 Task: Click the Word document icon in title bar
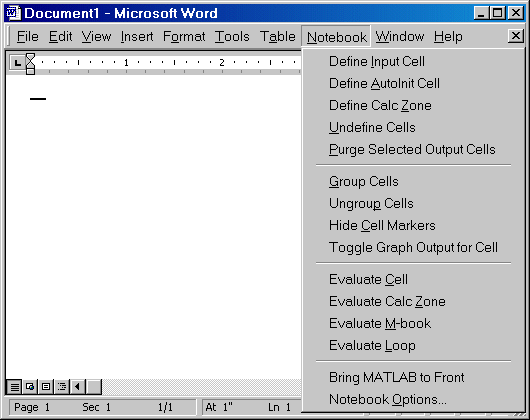[x=14, y=13]
